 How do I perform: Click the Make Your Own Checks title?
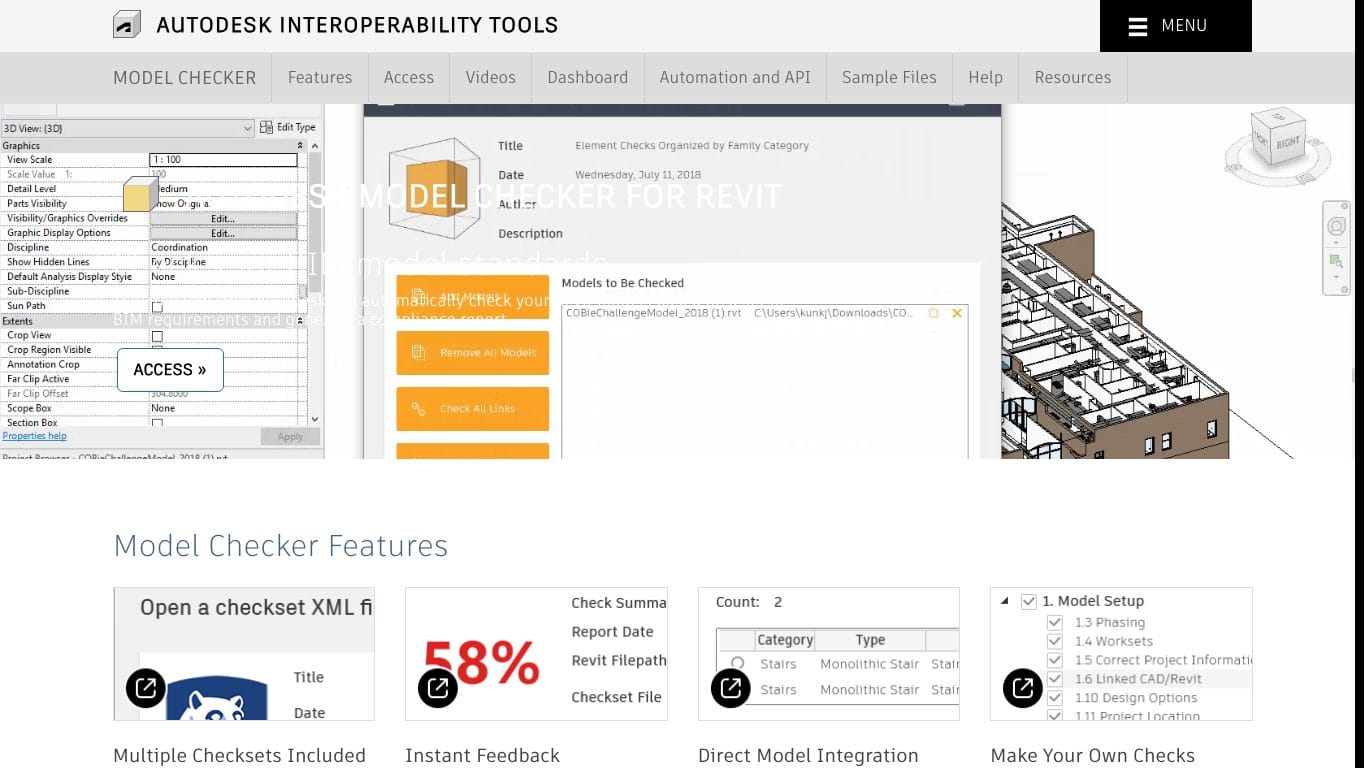tap(1092, 756)
